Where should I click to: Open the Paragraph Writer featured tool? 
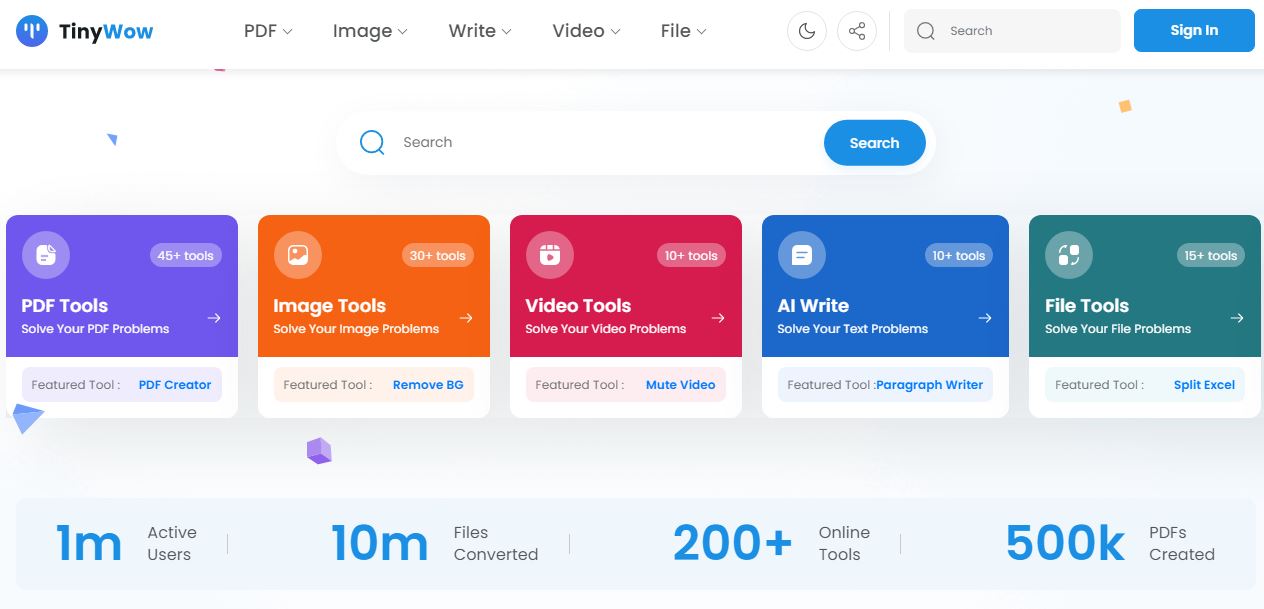pos(930,384)
